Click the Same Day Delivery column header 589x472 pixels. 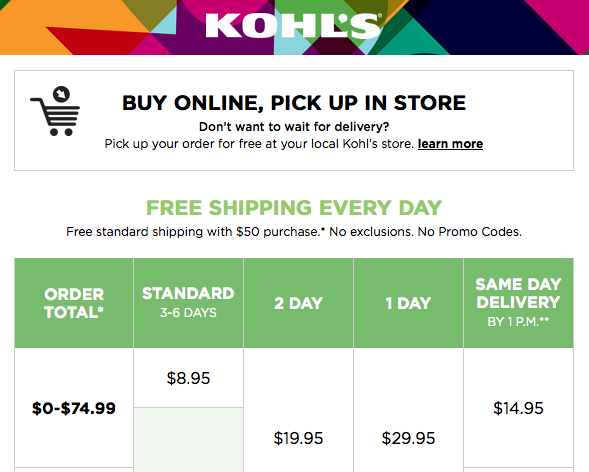tap(518, 303)
